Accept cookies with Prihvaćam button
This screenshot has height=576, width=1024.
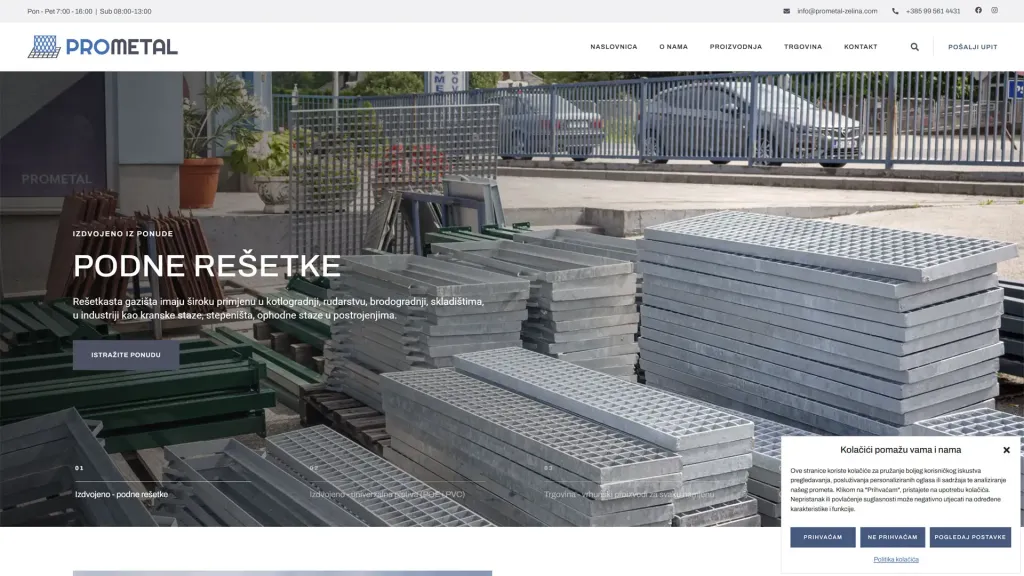(823, 537)
